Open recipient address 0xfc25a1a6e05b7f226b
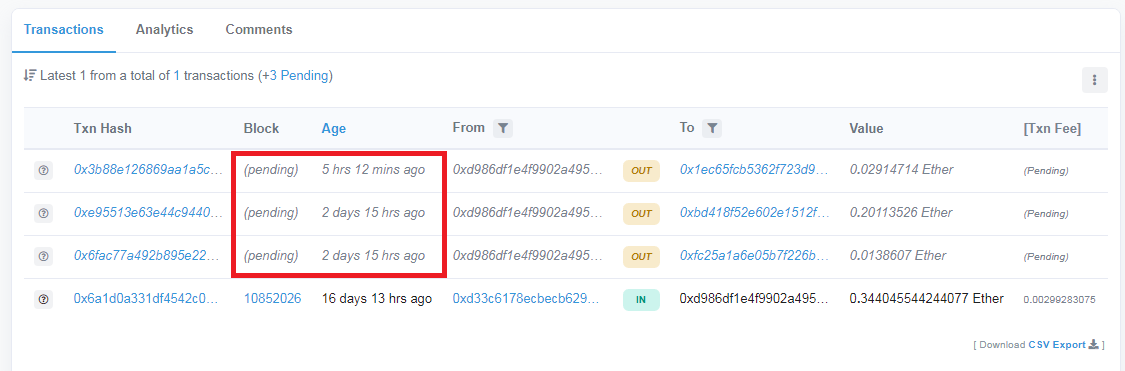 (x=754, y=256)
